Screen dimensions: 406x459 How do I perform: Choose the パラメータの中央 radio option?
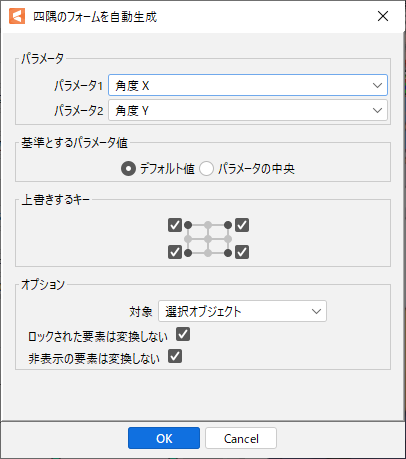(x=206, y=169)
